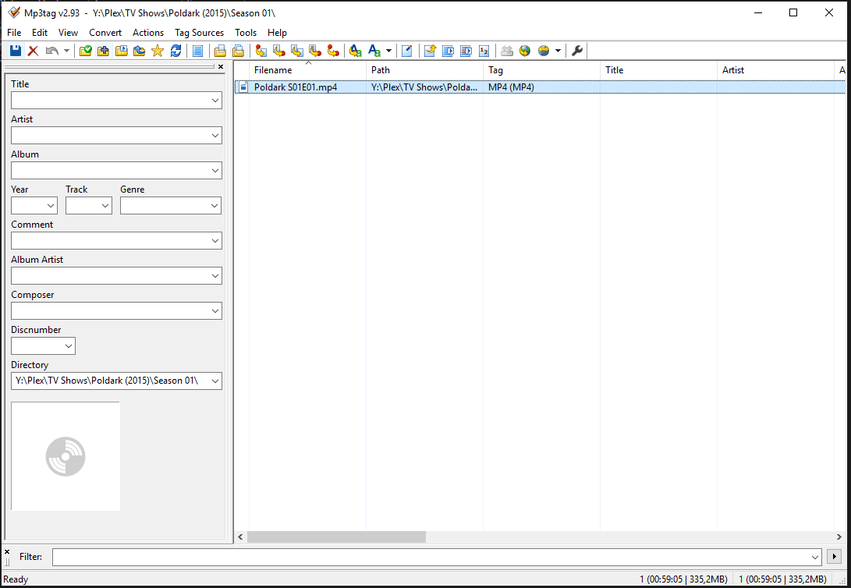Open the Help menu
Image resolution: width=851 pixels, height=588 pixels.
[x=277, y=33]
